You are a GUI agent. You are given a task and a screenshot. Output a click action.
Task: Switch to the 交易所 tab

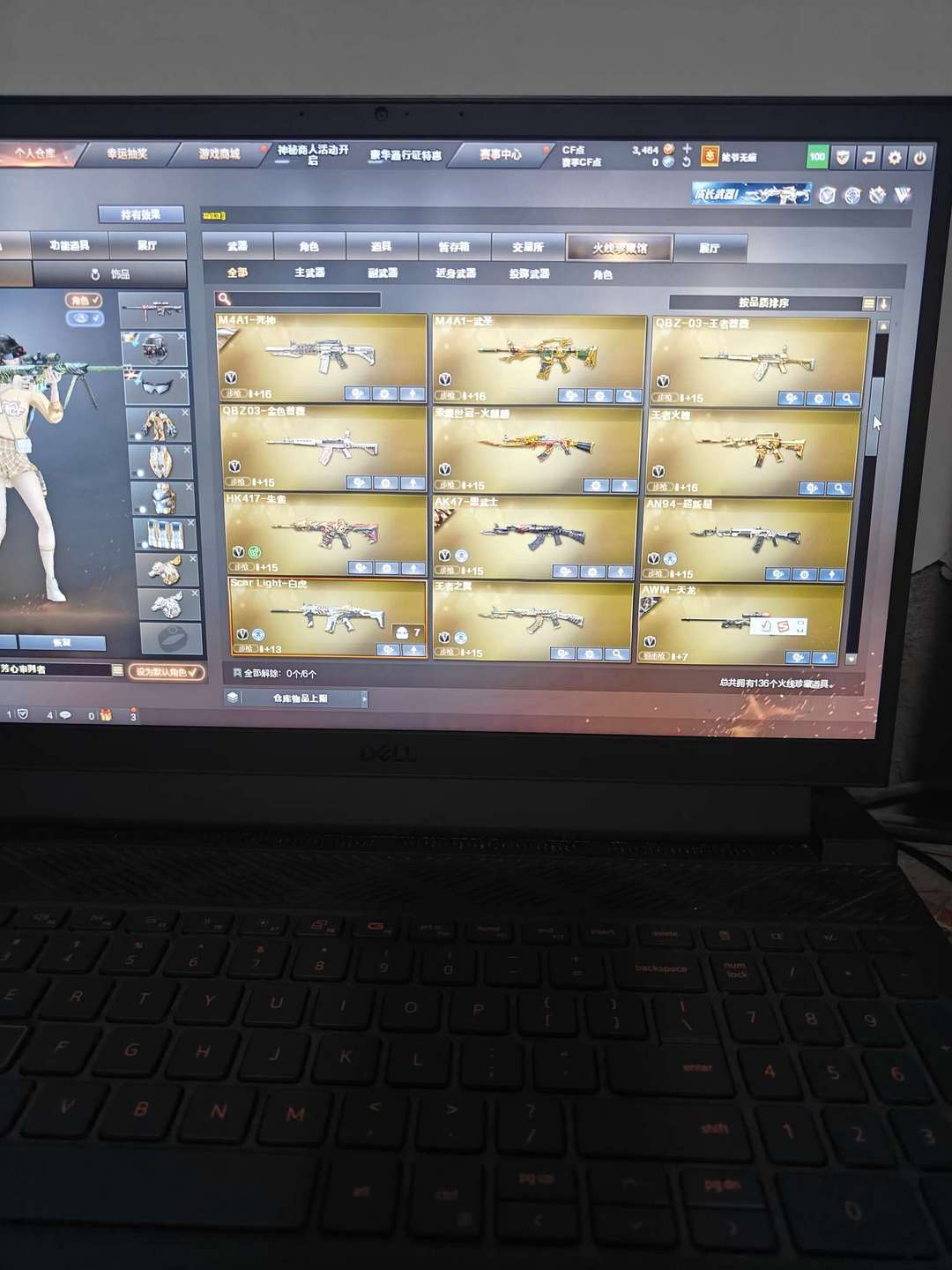[527, 247]
